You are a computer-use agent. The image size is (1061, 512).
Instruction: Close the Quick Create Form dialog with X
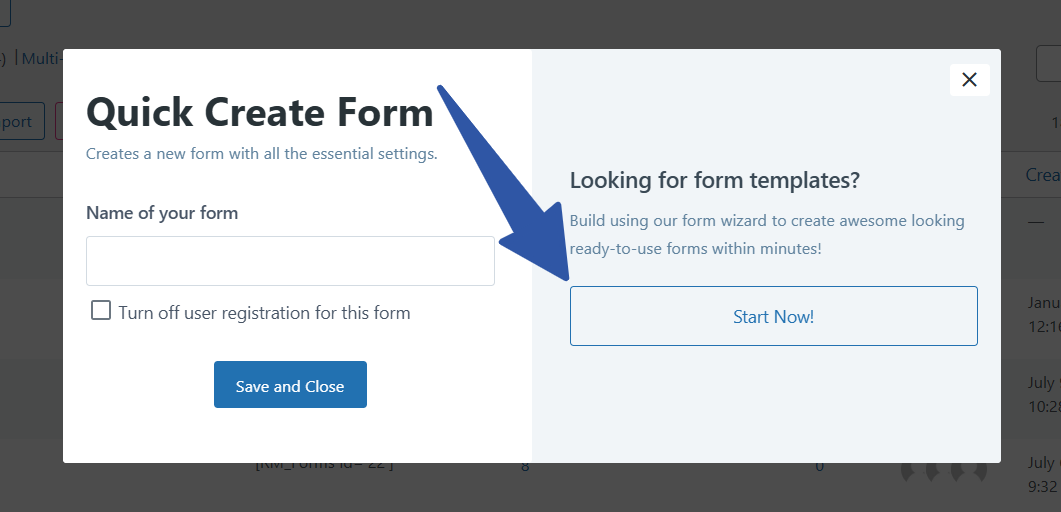tap(969, 80)
